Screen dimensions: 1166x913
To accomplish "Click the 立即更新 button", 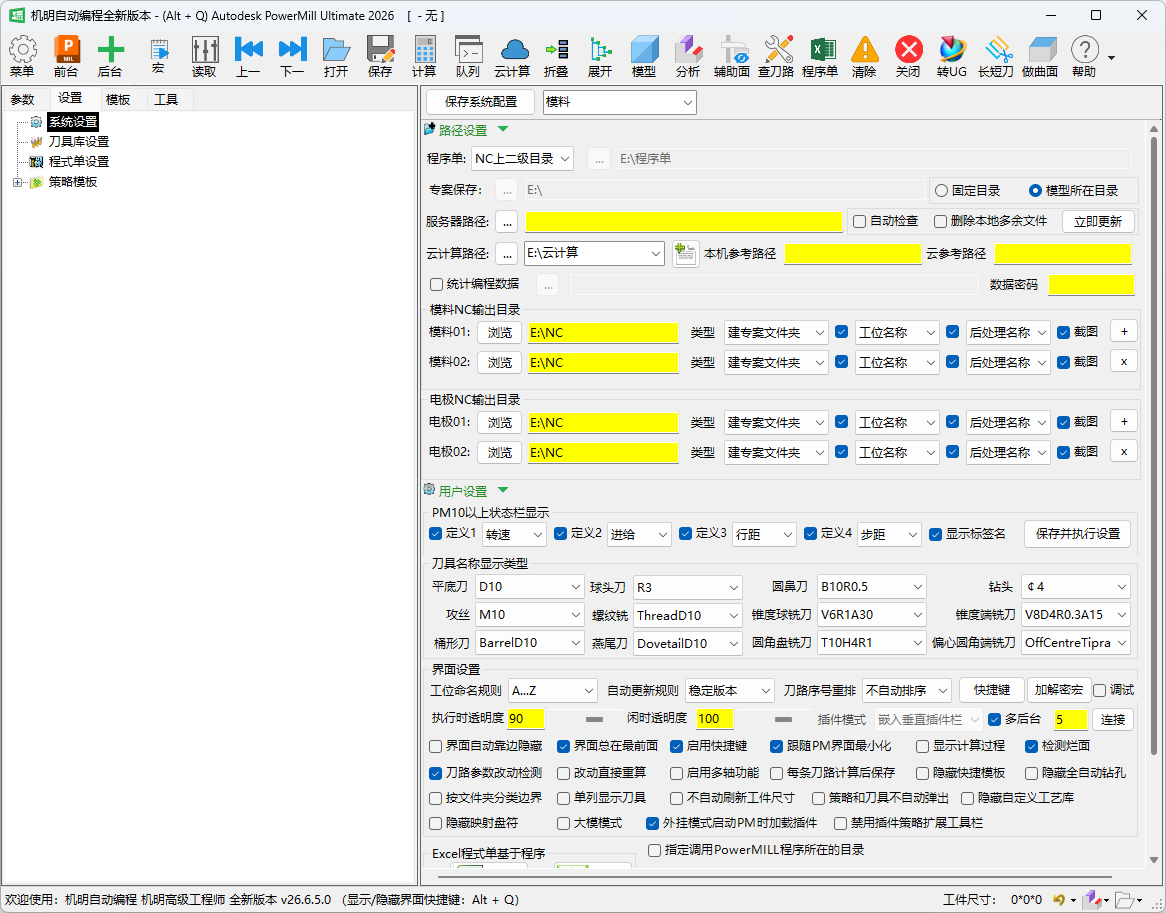I will (1098, 221).
